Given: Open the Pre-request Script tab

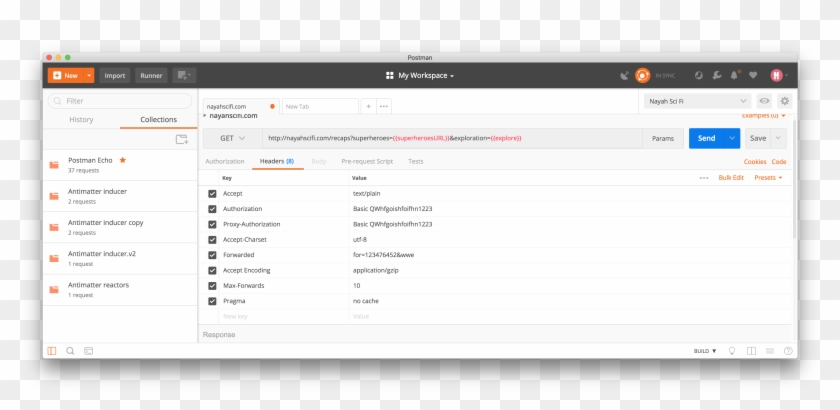Looking at the screenshot, I should (x=366, y=161).
